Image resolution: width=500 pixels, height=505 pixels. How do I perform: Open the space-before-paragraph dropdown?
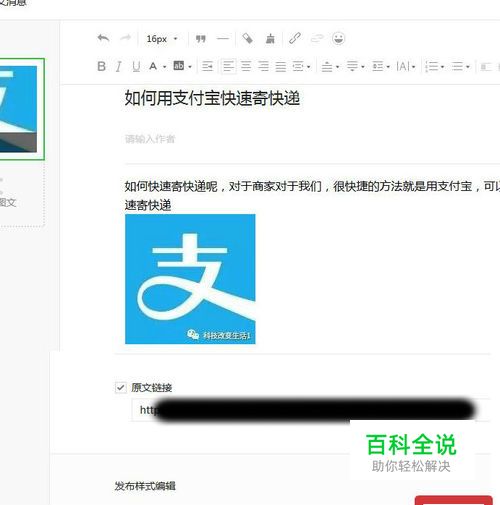(x=330, y=66)
